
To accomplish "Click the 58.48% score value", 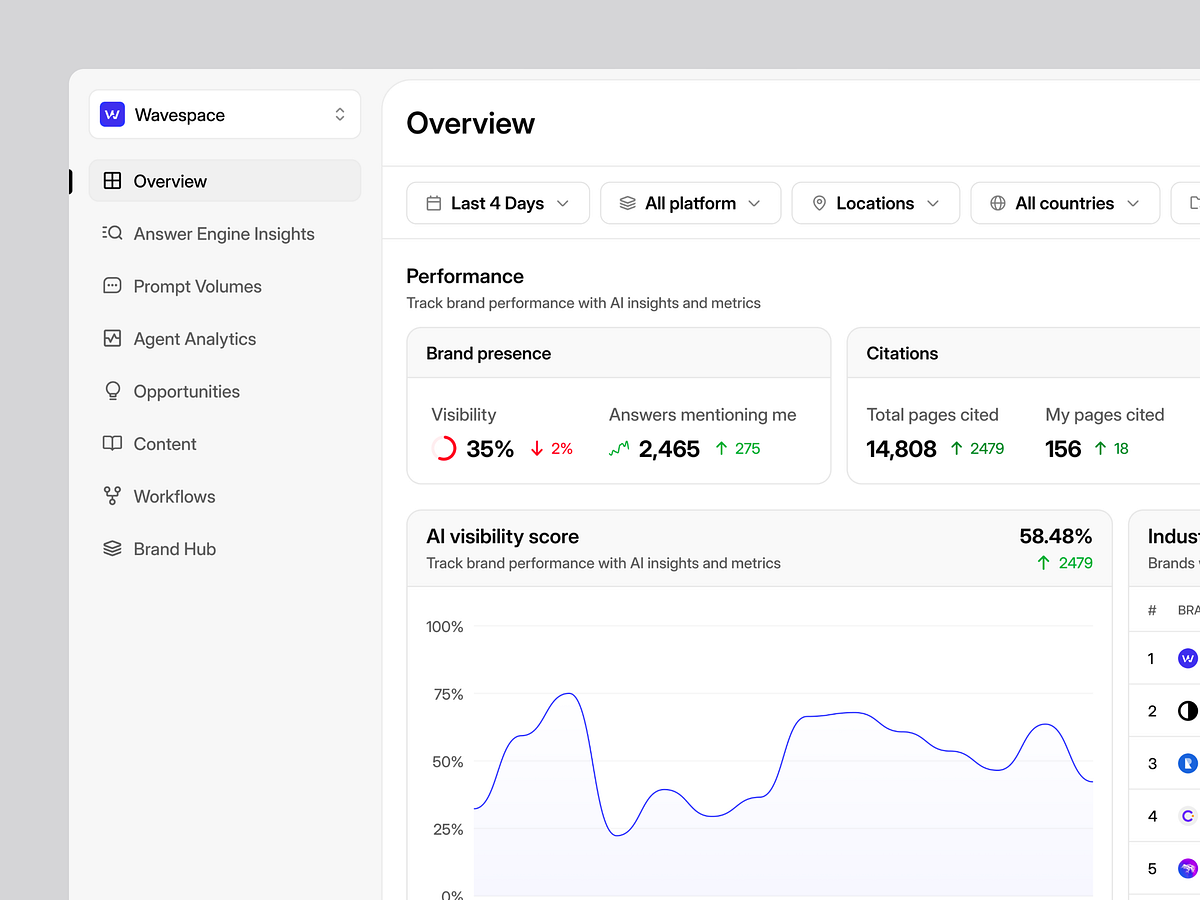I will tap(1056, 536).
